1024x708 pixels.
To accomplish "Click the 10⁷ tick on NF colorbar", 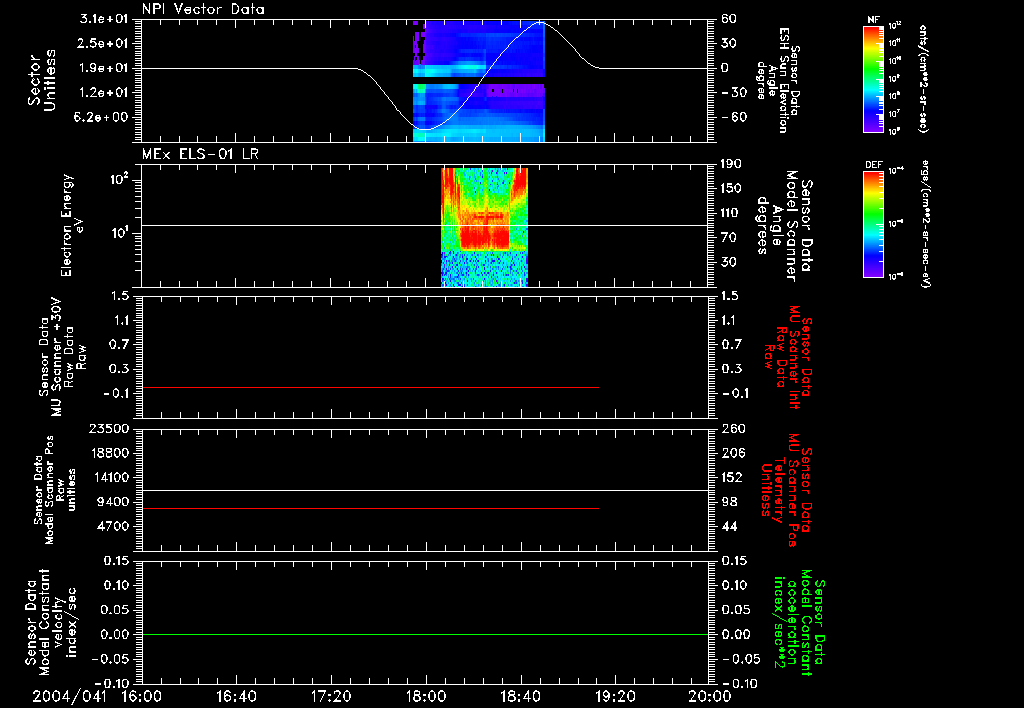I will tap(895, 114).
